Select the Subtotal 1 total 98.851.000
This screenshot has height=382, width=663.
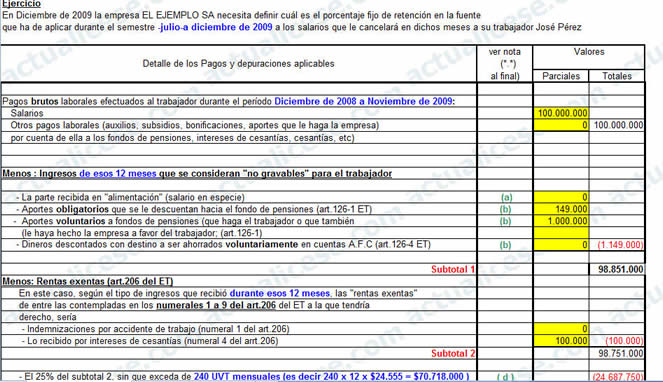click(617, 269)
